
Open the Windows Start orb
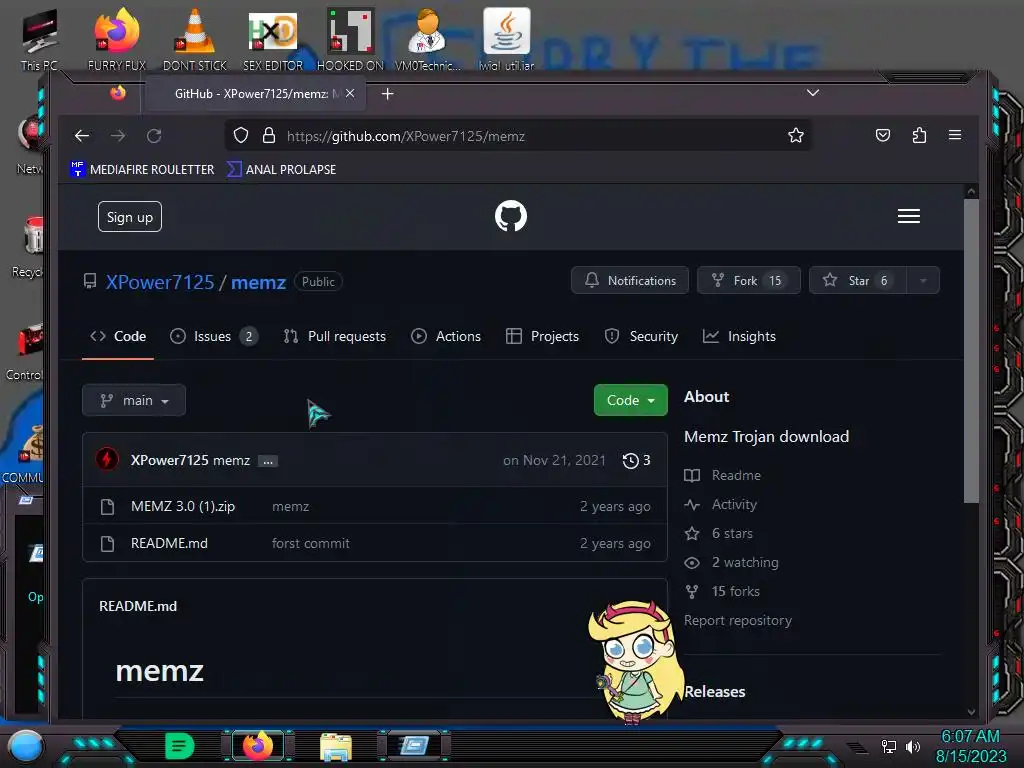25,746
